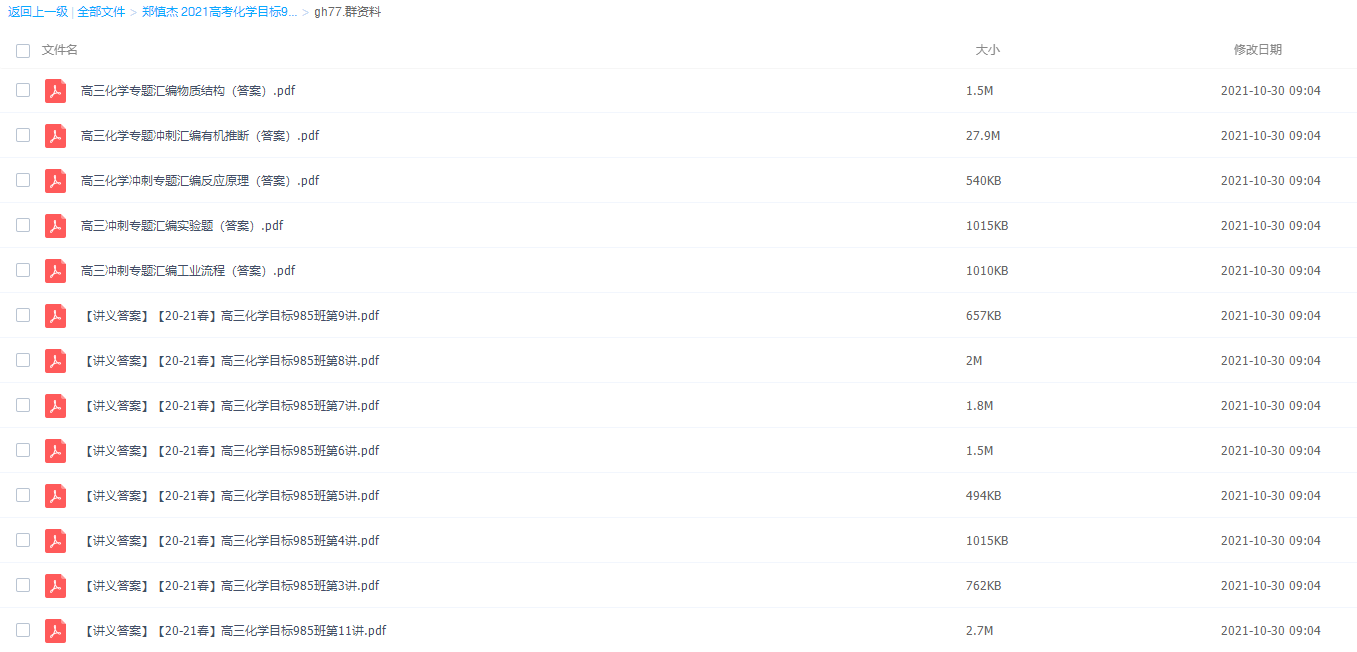The height and width of the screenshot is (652, 1357).
Task: Click PDF icon for 高三化学专题汇编物质结构 file
Action: pyautogui.click(x=55, y=91)
